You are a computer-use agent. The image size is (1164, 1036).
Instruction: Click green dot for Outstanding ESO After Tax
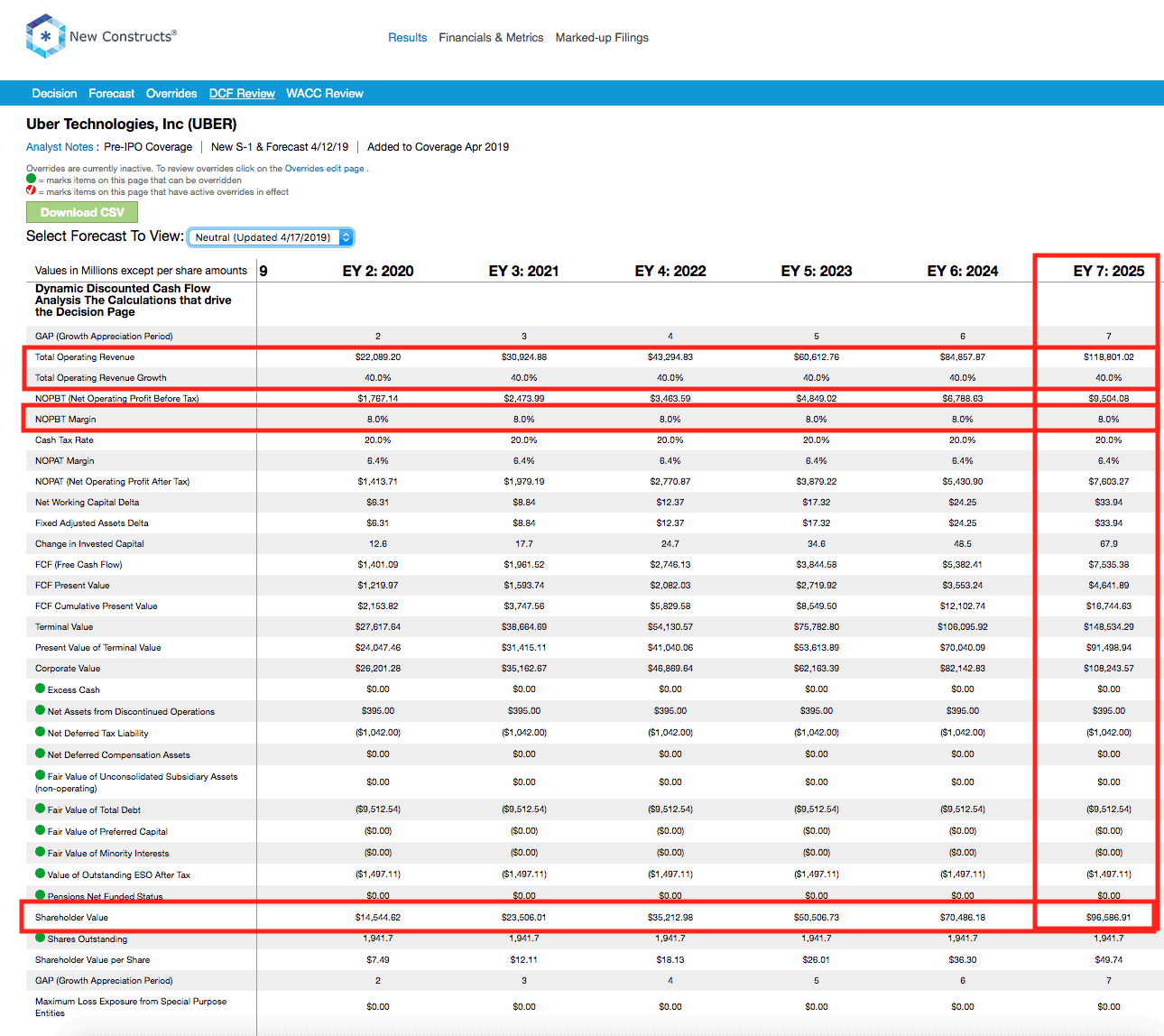click(40, 874)
